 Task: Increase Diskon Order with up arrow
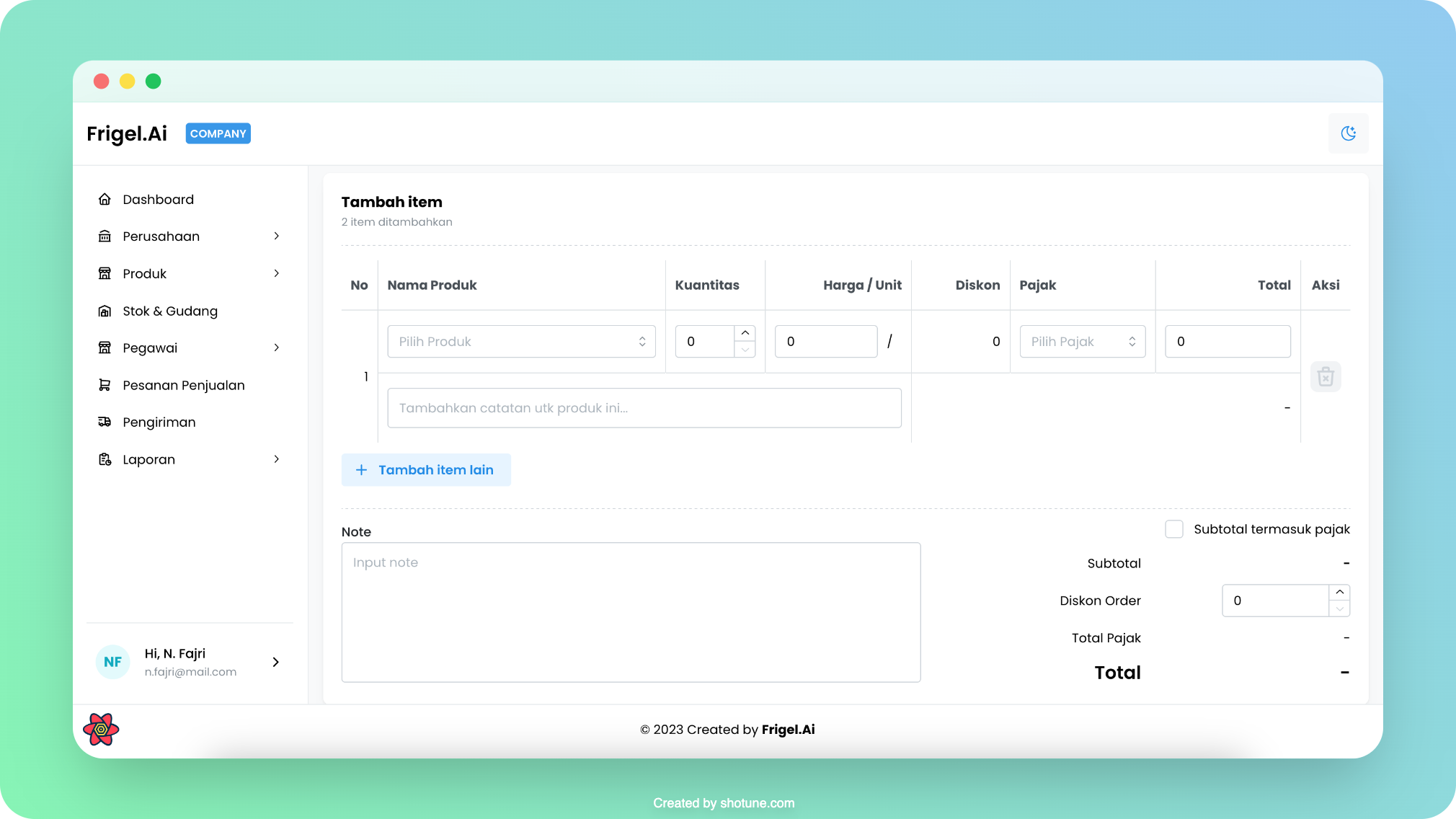click(1339, 592)
